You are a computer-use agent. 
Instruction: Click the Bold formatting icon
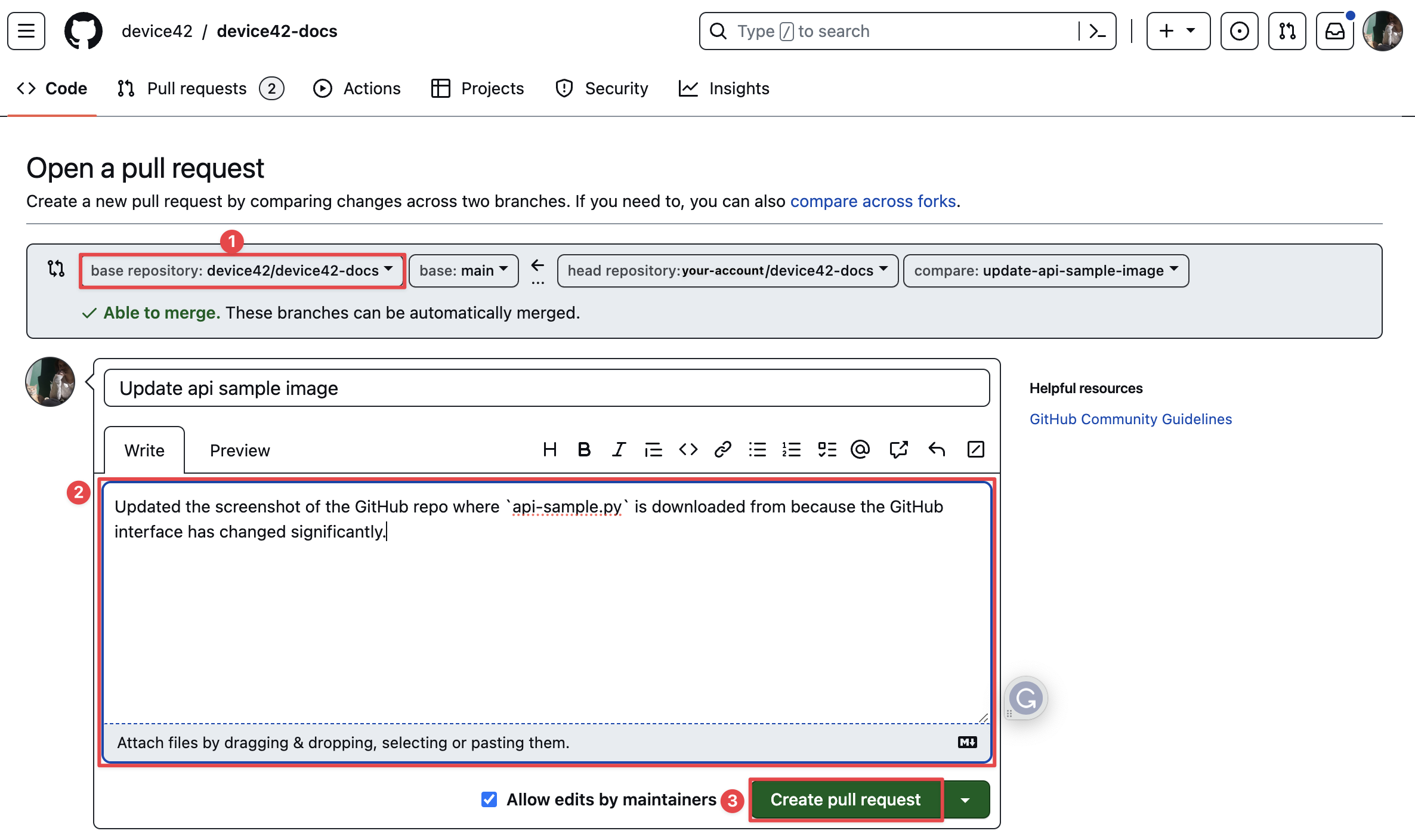(x=584, y=449)
